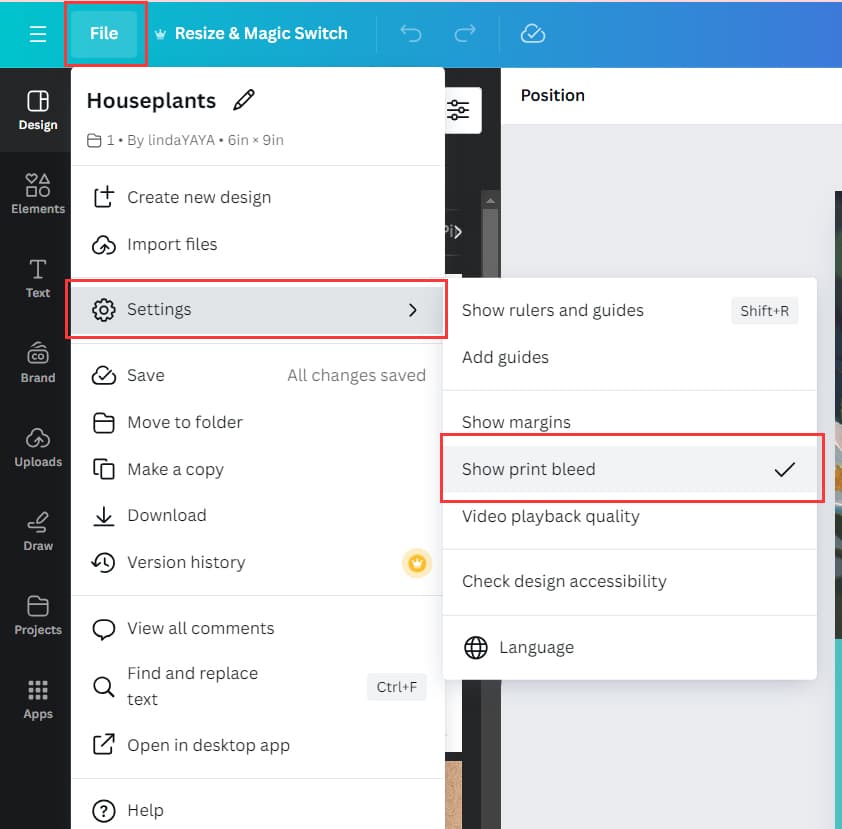Image resolution: width=842 pixels, height=829 pixels.
Task: Click the Help question mark icon
Action: [x=104, y=811]
